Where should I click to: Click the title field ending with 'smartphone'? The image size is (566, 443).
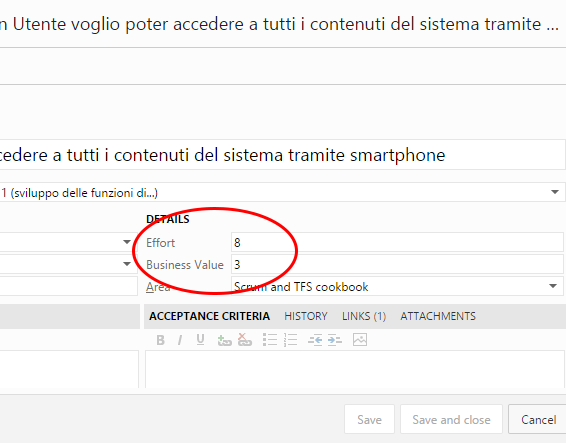[x=282, y=155]
